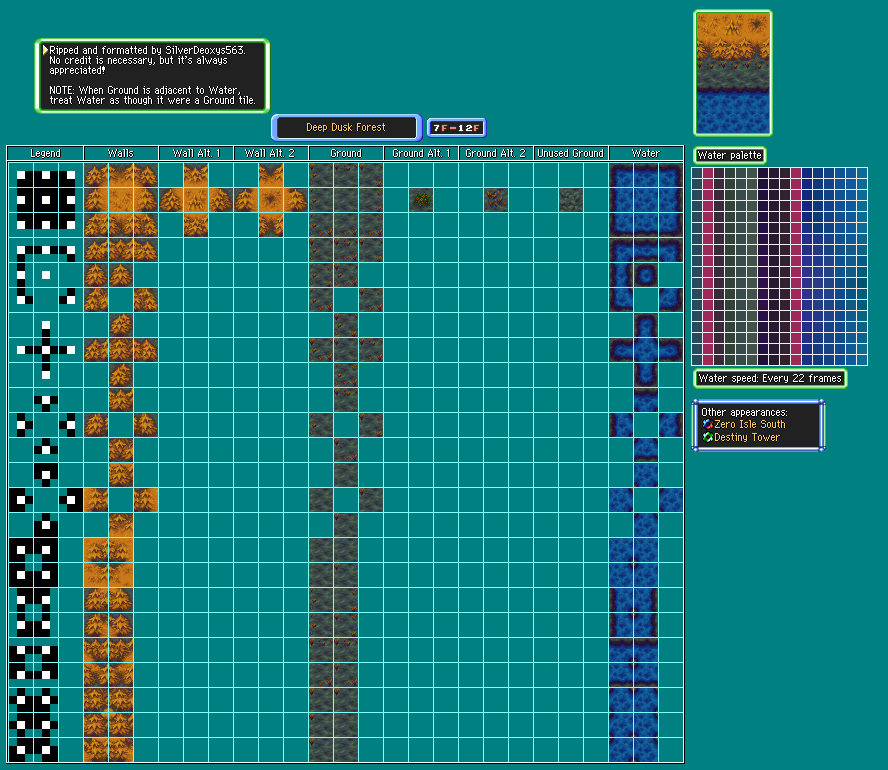Select the center tile of the Water 3x3 block
The height and width of the screenshot is (770, 888).
click(646, 200)
